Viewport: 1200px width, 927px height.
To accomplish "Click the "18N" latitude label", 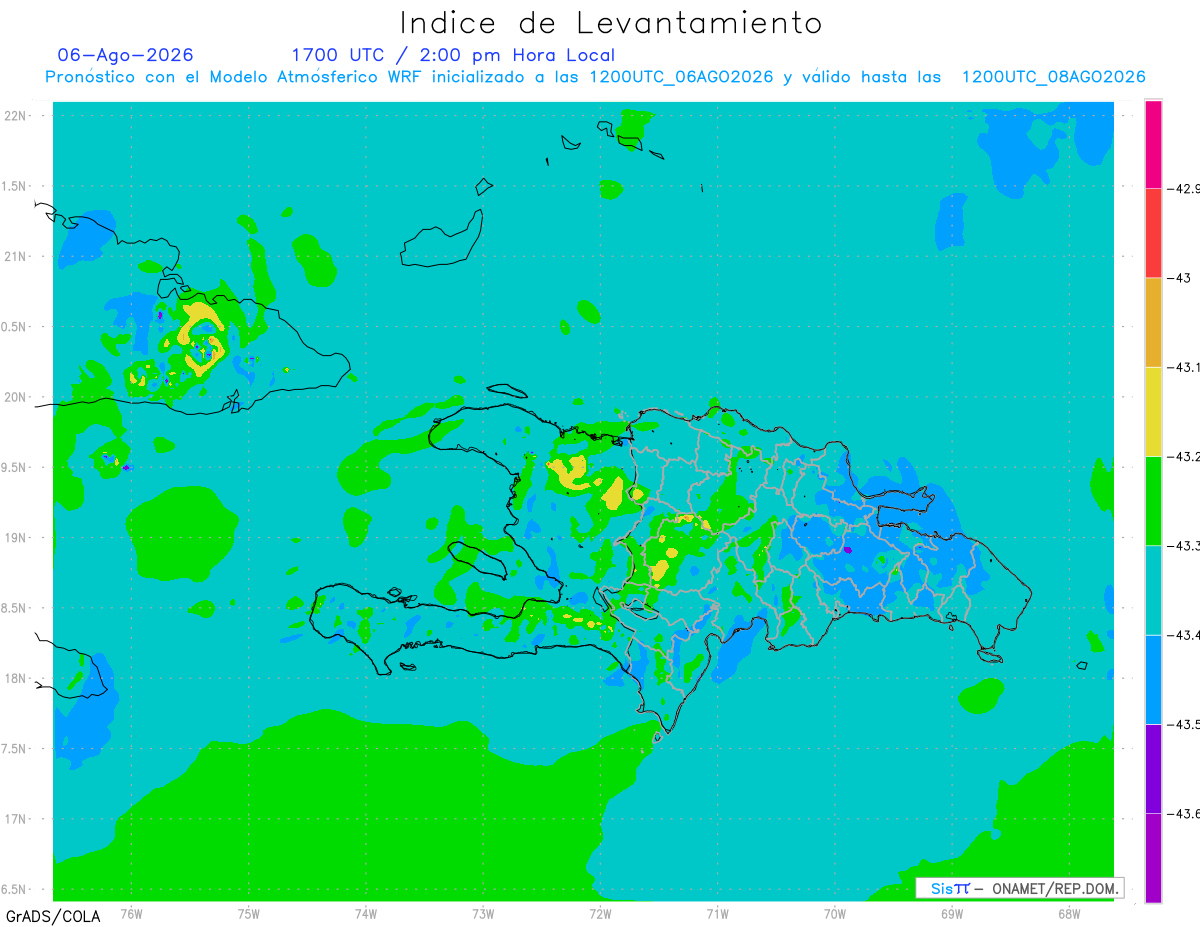I will [x=17, y=678].
